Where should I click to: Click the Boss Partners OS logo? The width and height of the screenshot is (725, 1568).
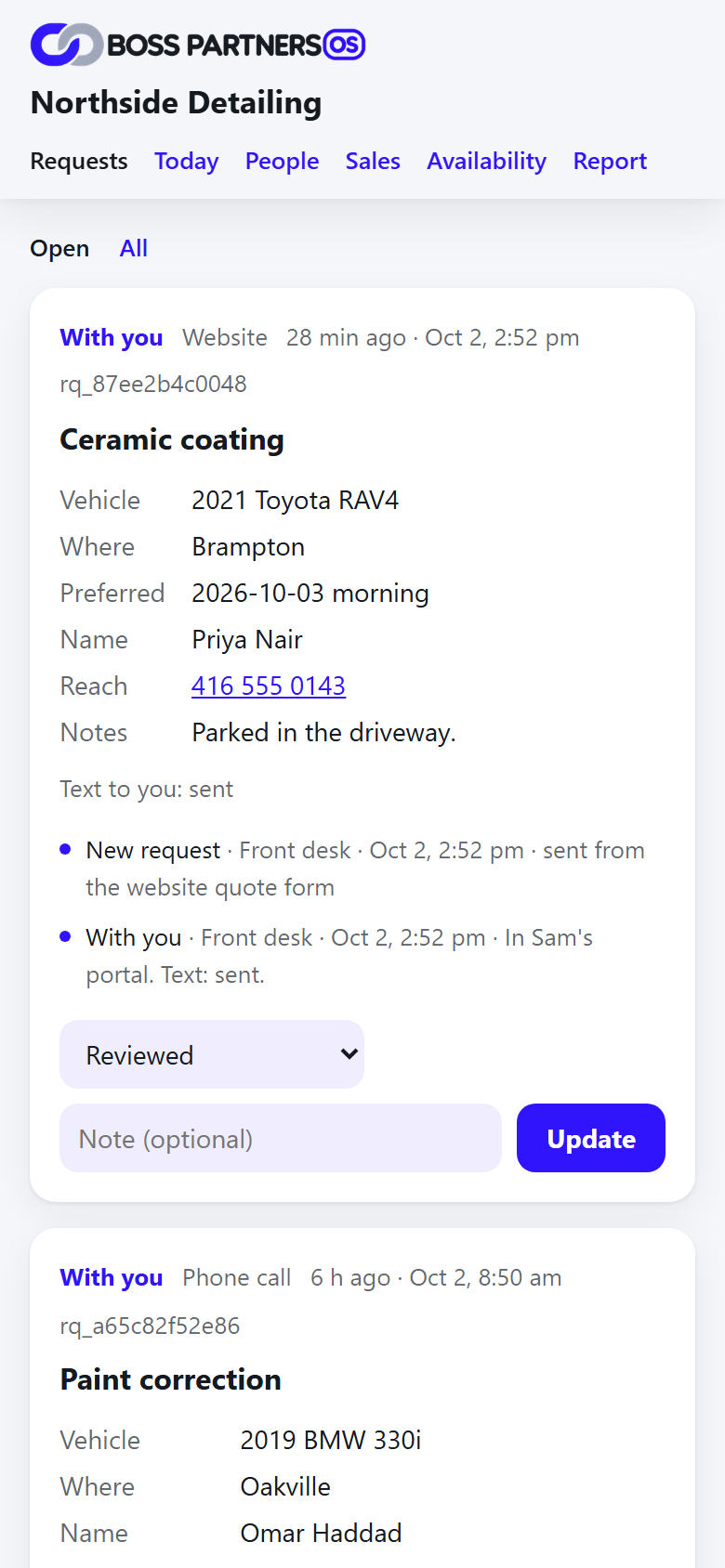pyautogui.click(x=198, y=45)
